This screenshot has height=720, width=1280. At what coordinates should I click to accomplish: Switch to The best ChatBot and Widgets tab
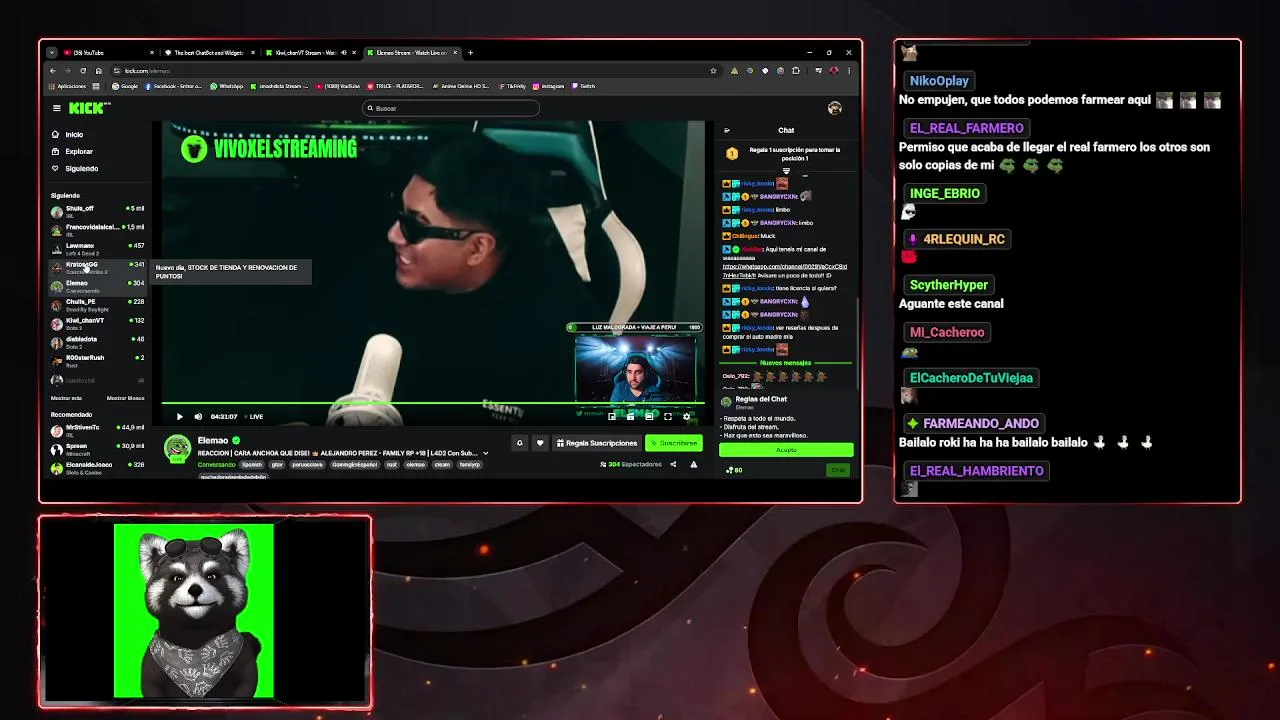coord(208,52)
